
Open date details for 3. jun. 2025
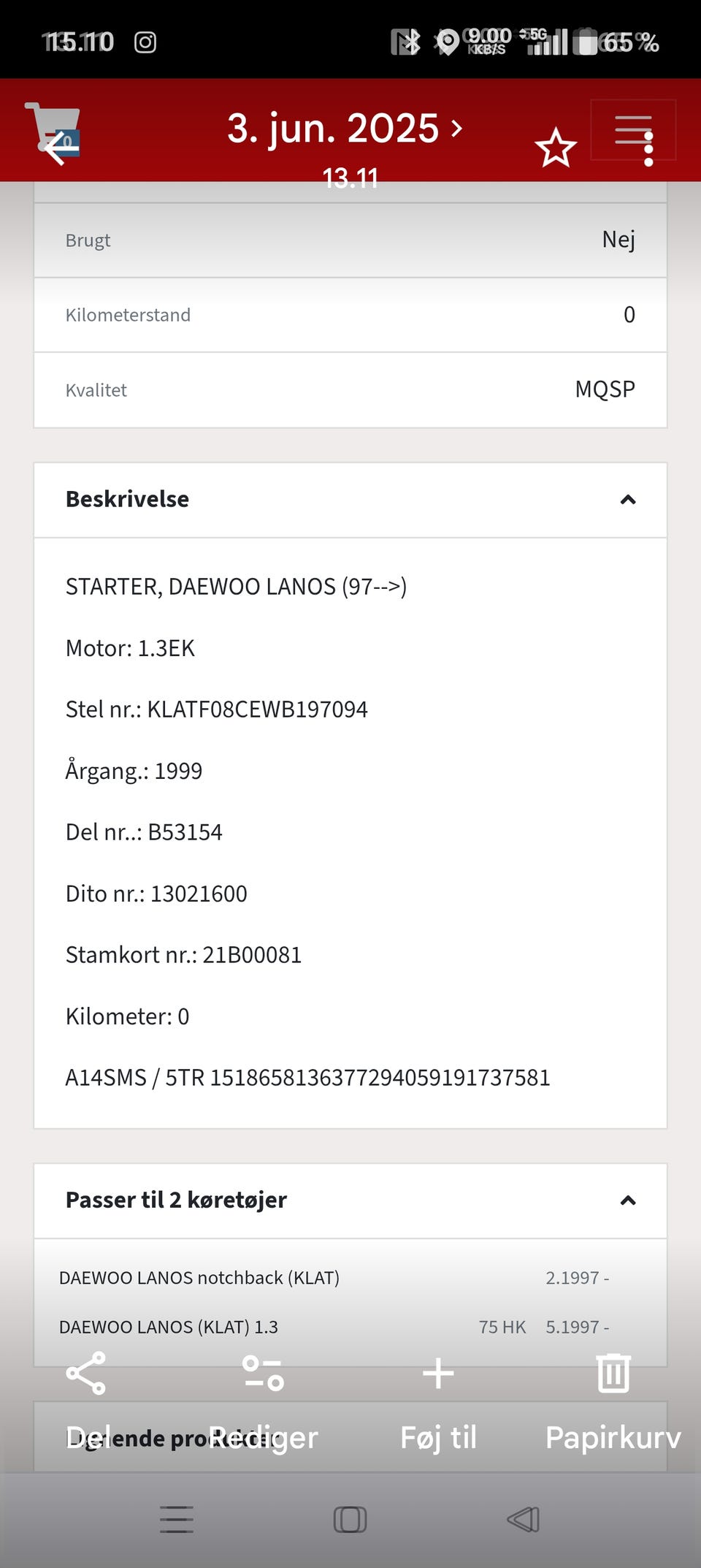click(x=345, y=129)
